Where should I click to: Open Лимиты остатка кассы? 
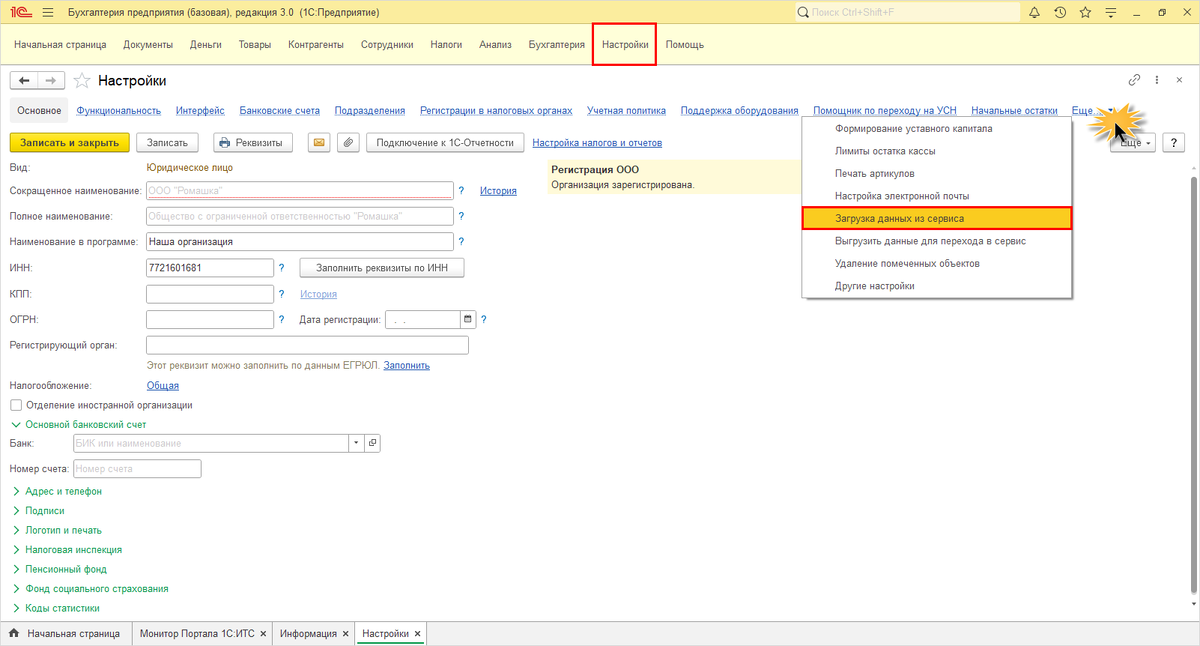pos(937,151)
